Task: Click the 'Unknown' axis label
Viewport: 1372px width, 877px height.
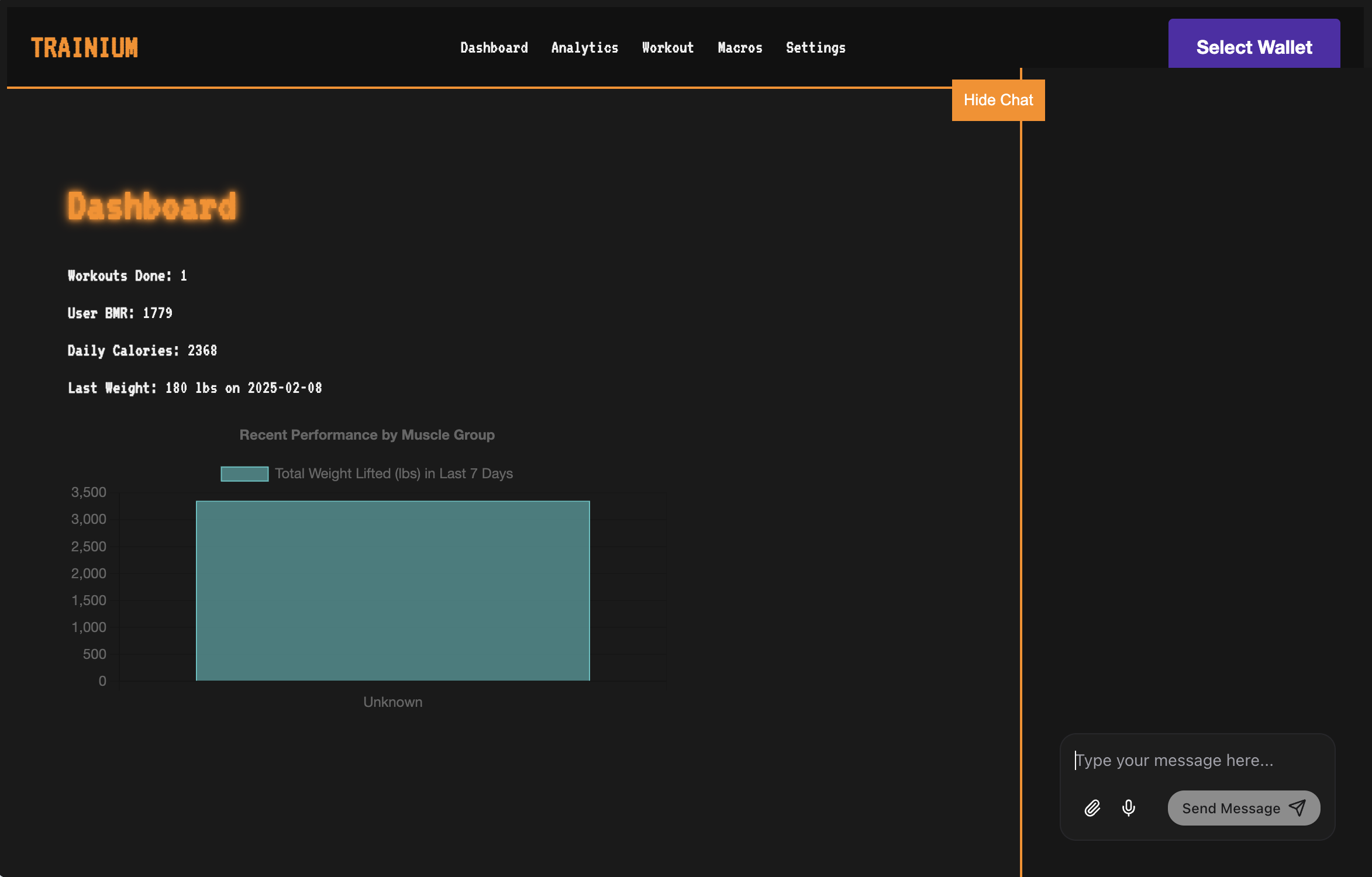Action: (x=393, y=702)
